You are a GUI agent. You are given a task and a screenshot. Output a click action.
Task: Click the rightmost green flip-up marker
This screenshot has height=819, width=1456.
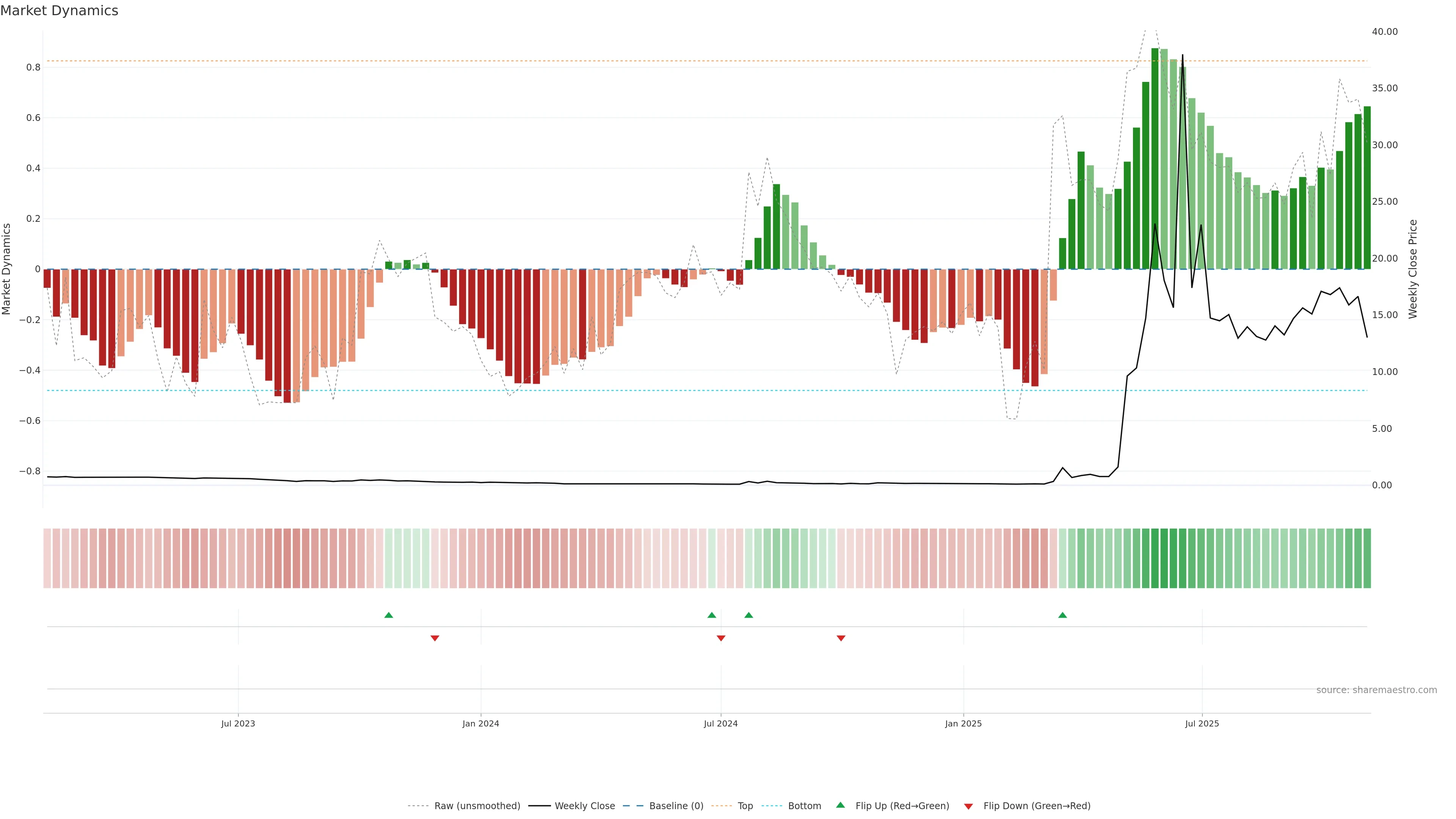(x=1062, y=615)
